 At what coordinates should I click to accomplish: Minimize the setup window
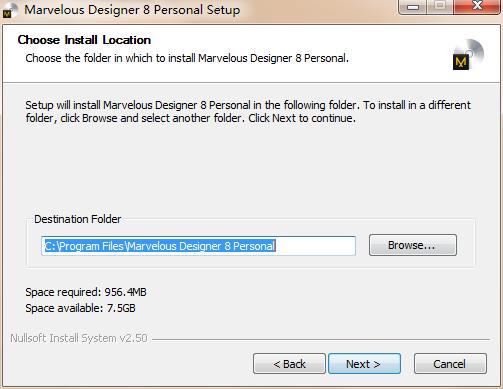click(x=413, y=7)
